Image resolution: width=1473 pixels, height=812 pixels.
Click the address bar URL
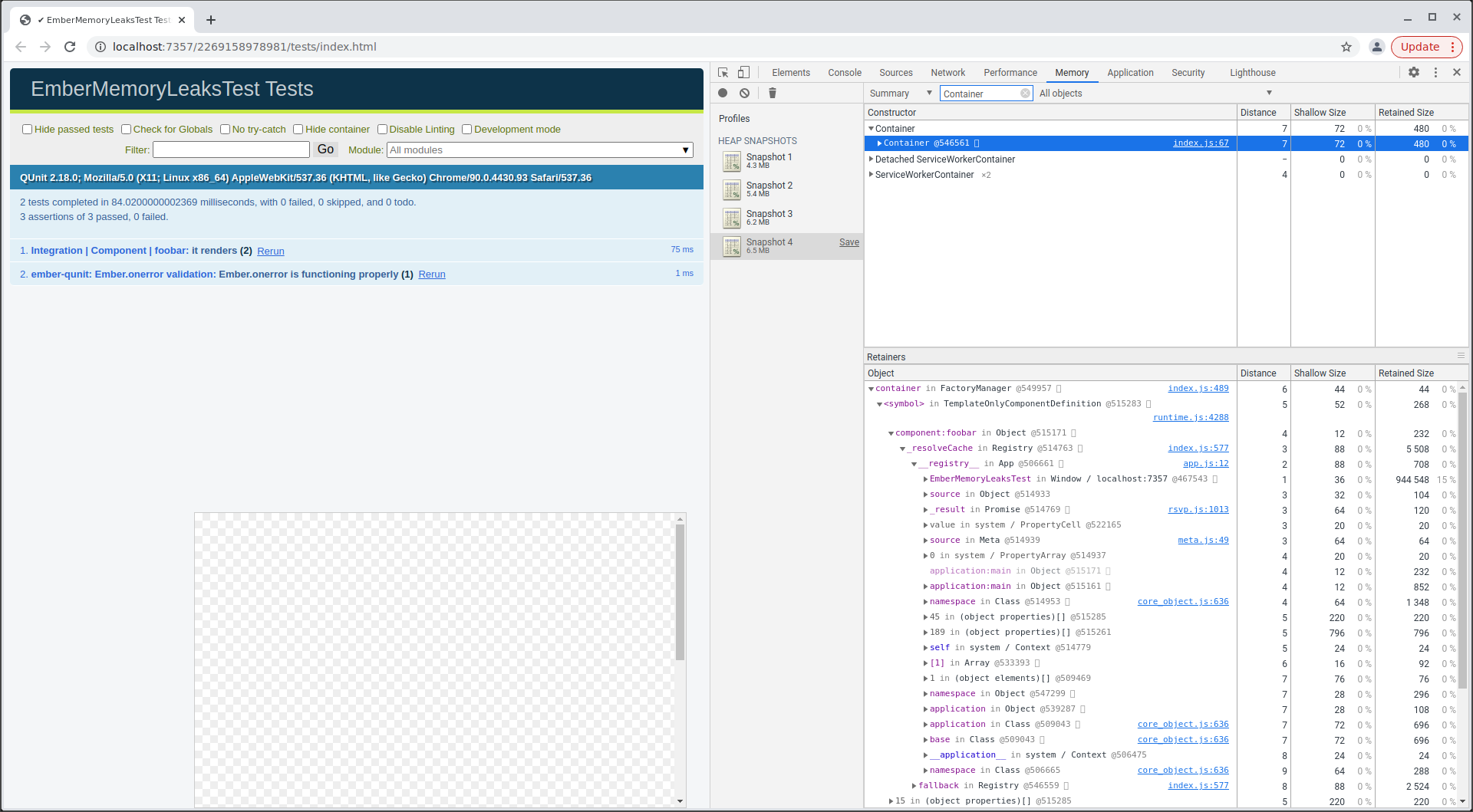click(244, 47)
